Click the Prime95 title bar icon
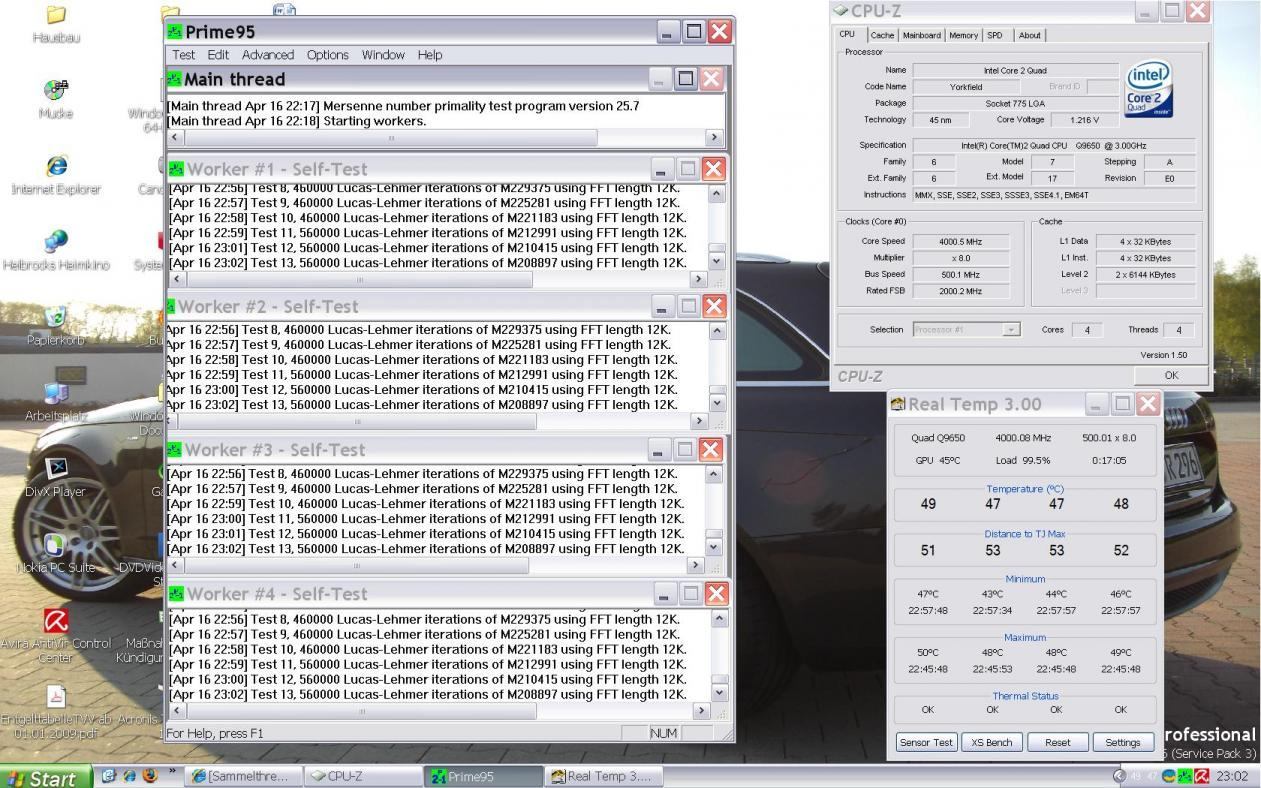The height and width of the screenshot is (788, 1261). click(x=175, y=32)
